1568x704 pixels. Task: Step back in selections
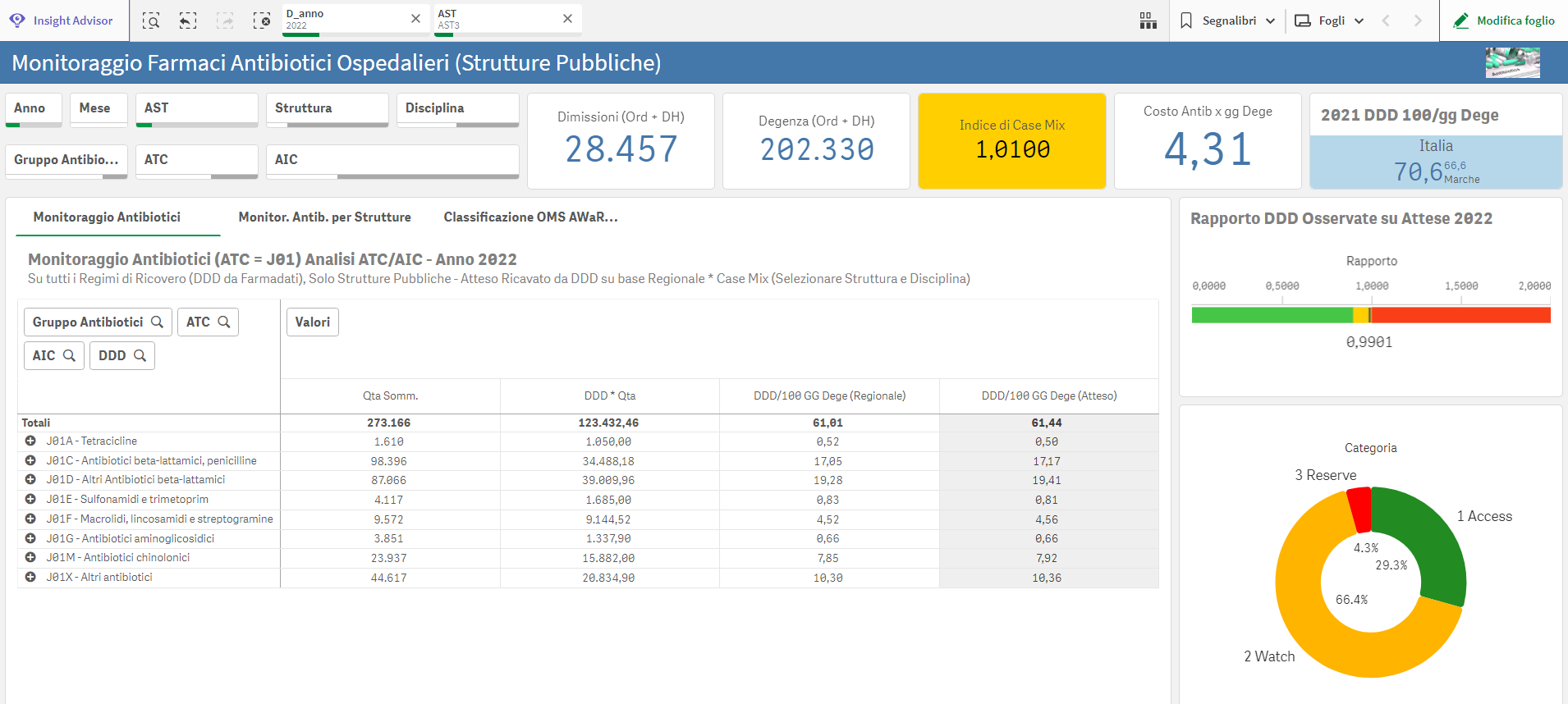(x=188, y=21)
